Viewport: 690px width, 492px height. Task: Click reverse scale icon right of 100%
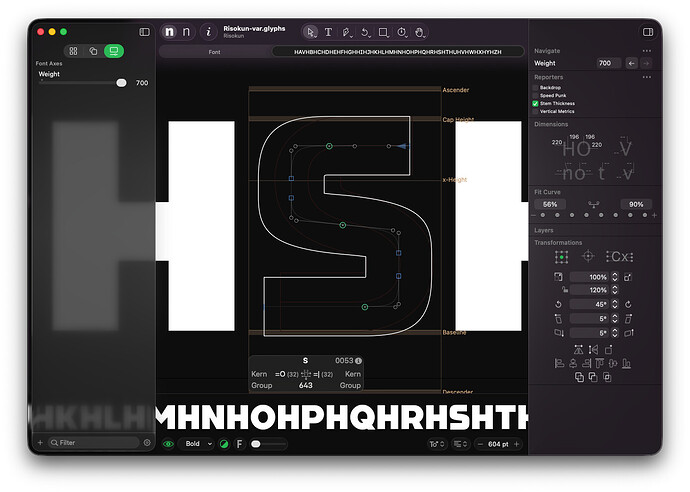(x=628, y=277)
